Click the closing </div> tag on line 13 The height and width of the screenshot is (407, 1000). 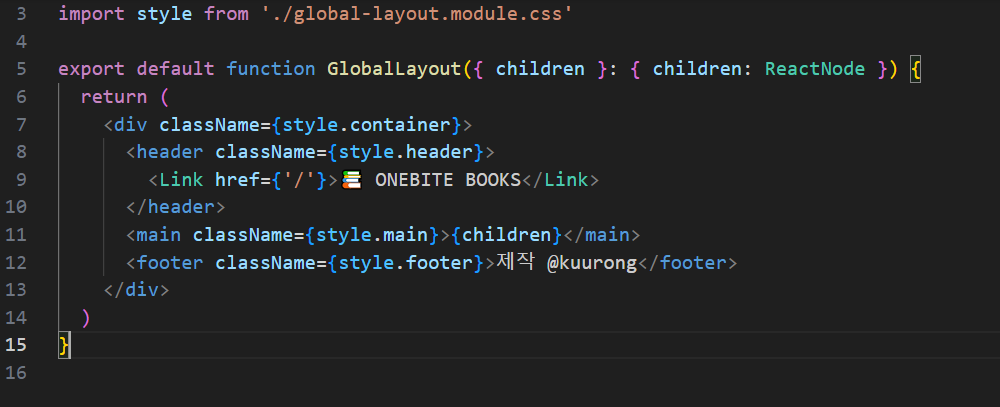click(x=136, y=290)
